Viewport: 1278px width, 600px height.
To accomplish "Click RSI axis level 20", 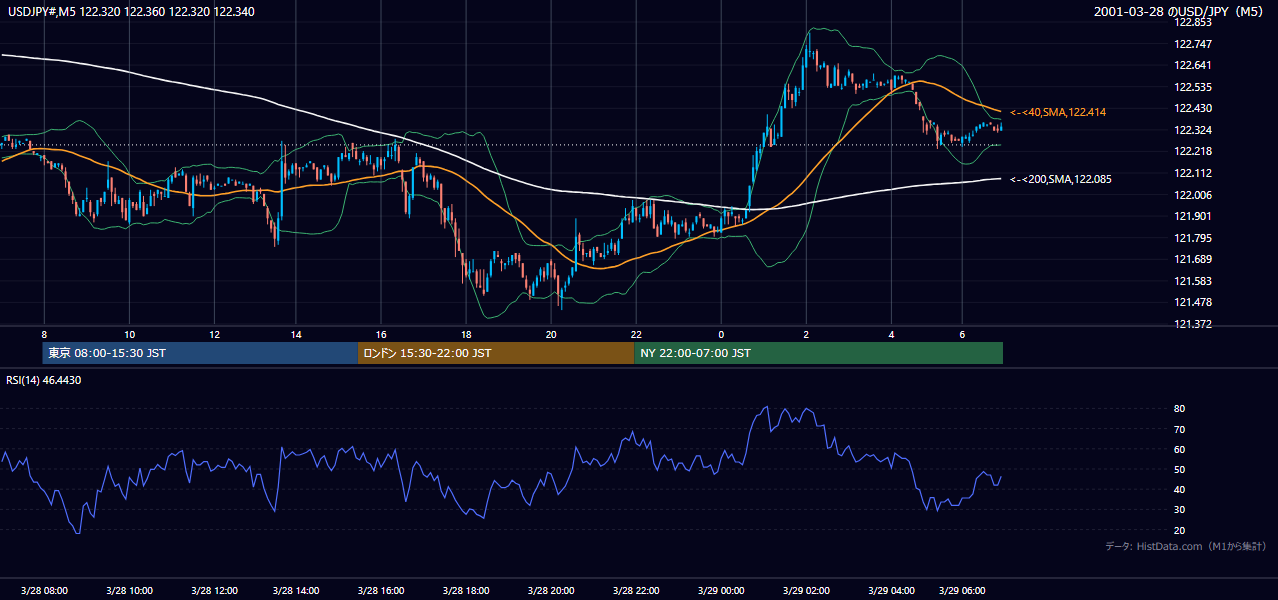I will pyautogui.click(x=1179, y=530).
